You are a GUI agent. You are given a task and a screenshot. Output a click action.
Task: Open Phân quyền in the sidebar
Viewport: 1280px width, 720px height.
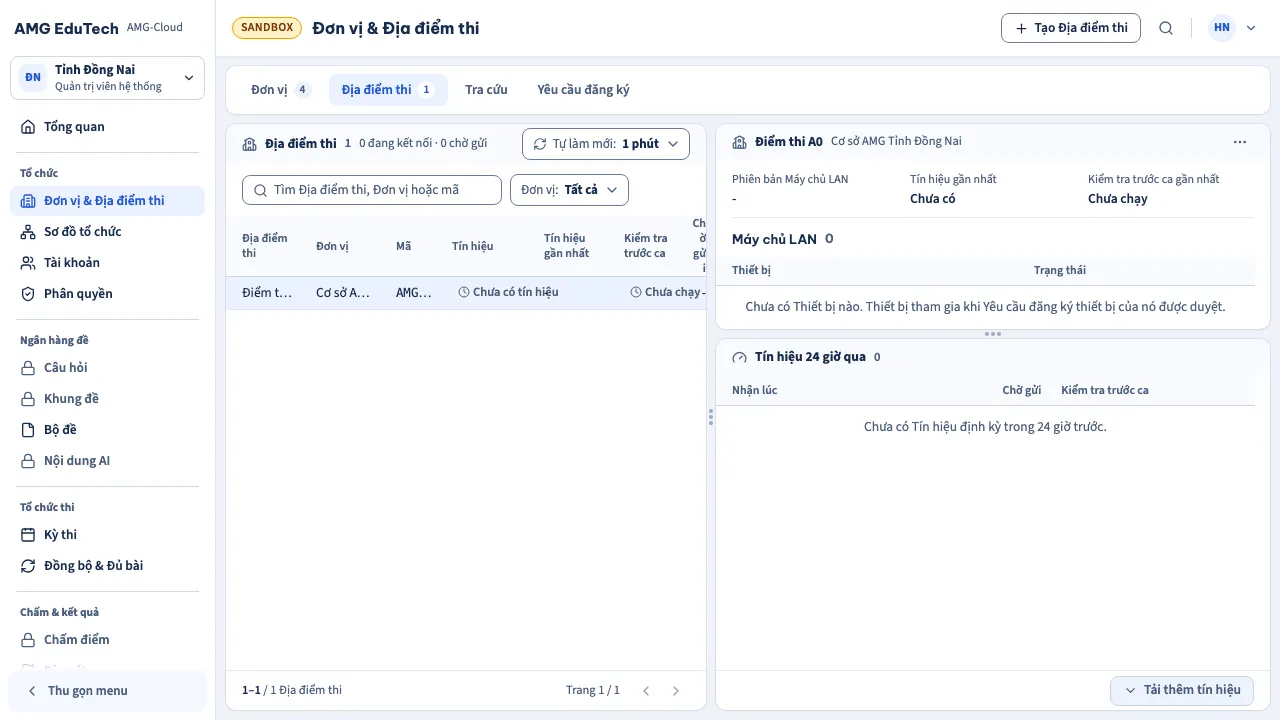coord(107,294)
